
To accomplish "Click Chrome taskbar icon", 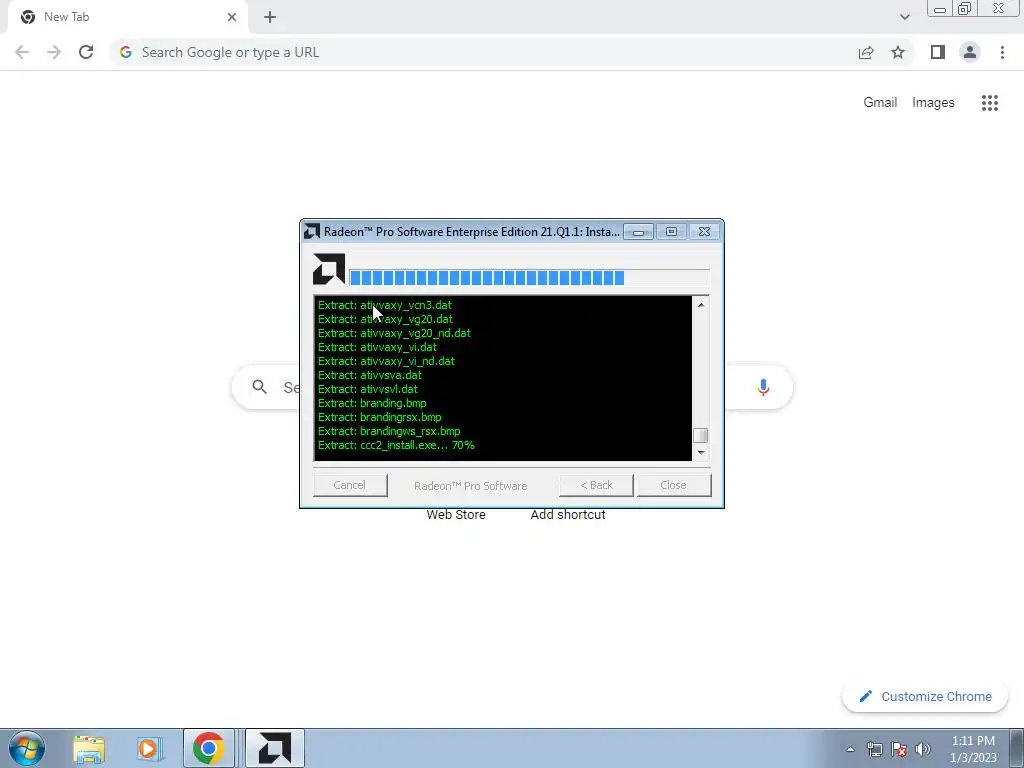I will [208, 748].
